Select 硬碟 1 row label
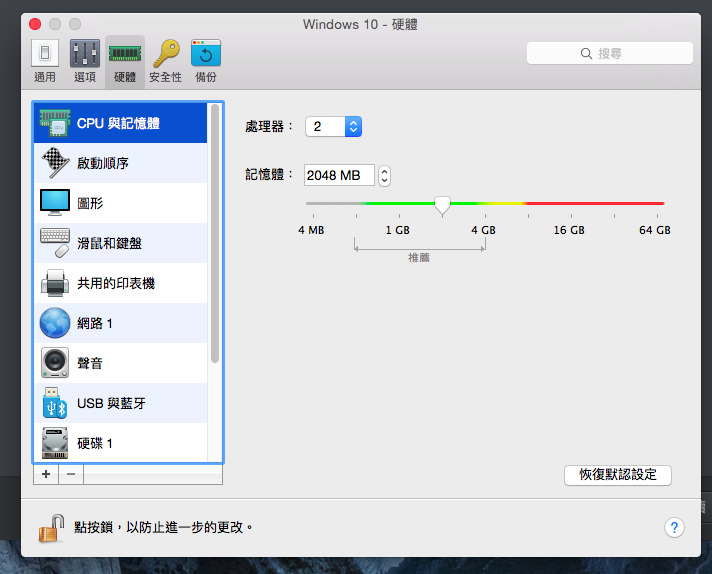The image size is (712, 574). (x=95, y=443)
